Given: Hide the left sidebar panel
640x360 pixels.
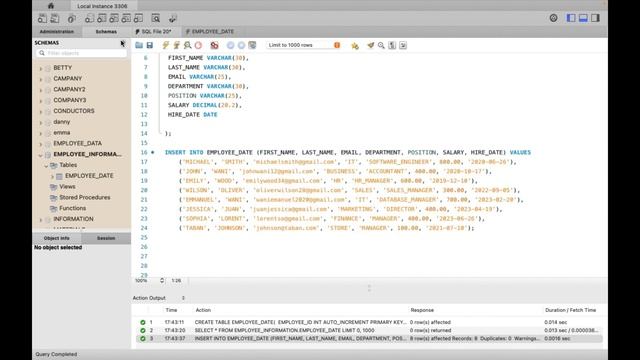Looking at the screenshot, I should [571, 18].
